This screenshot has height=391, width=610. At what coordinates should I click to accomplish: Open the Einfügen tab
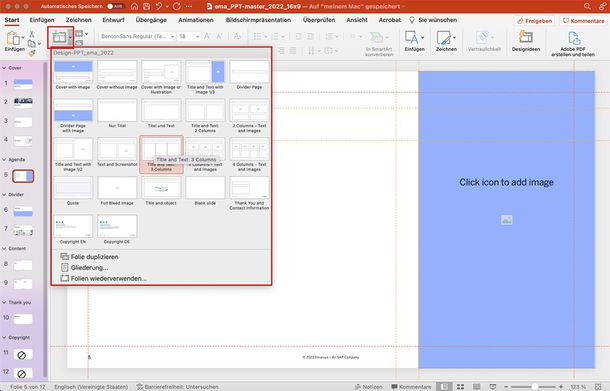click(x=42, y=20)
